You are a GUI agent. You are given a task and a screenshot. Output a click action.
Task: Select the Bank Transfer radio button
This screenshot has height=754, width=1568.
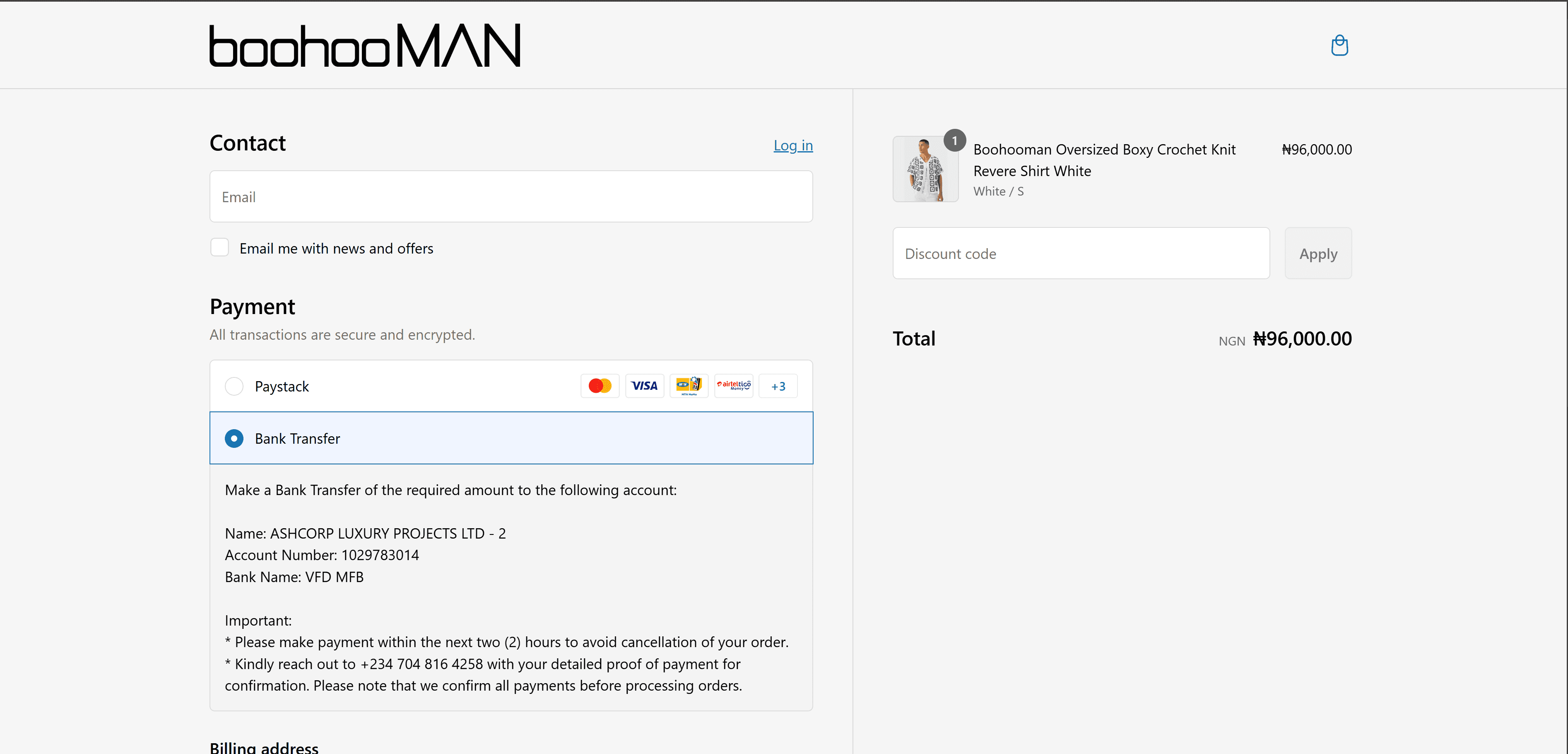234,438
